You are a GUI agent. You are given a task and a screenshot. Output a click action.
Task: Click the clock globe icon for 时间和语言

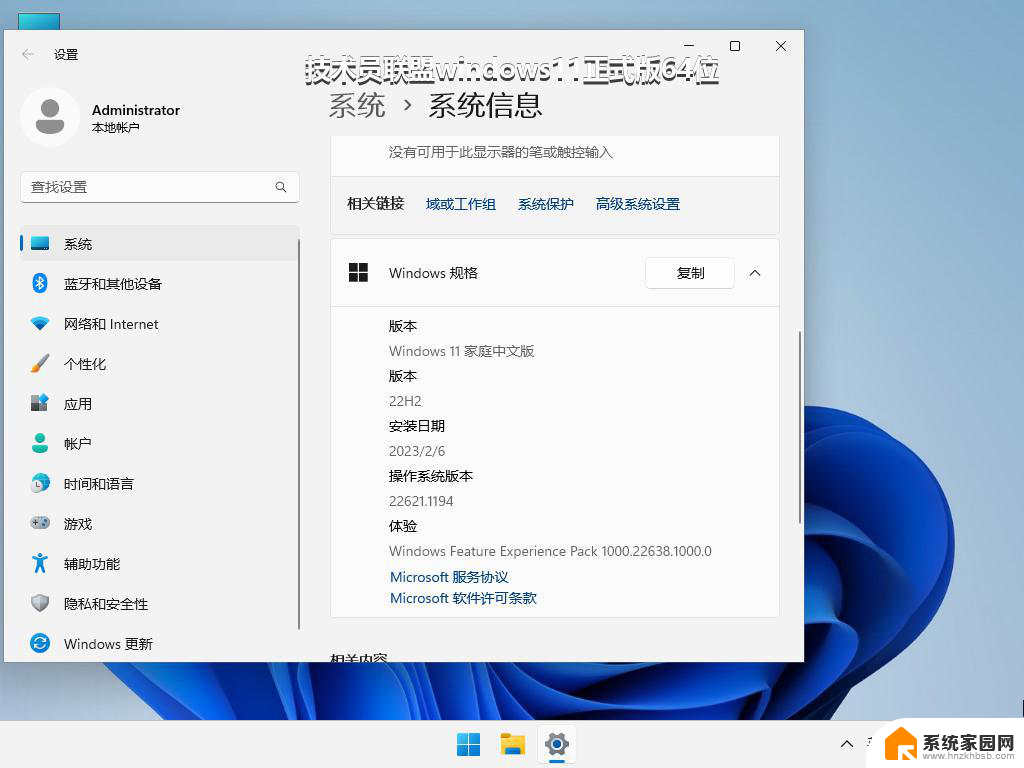[40, 483]
